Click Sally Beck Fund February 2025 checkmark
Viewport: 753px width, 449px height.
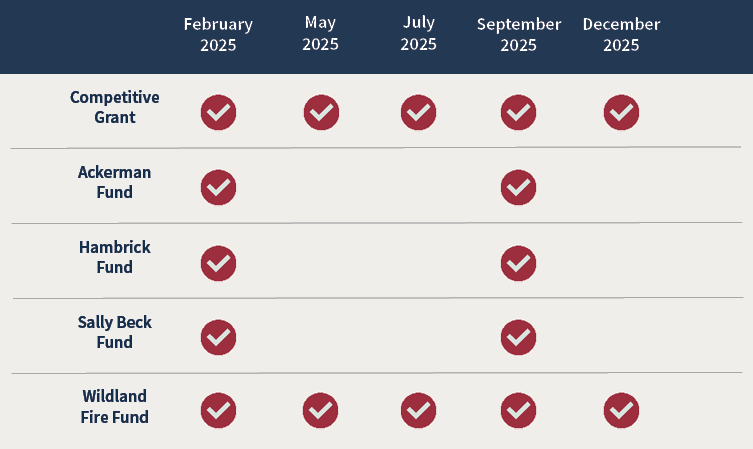click(x=219, y=338)
